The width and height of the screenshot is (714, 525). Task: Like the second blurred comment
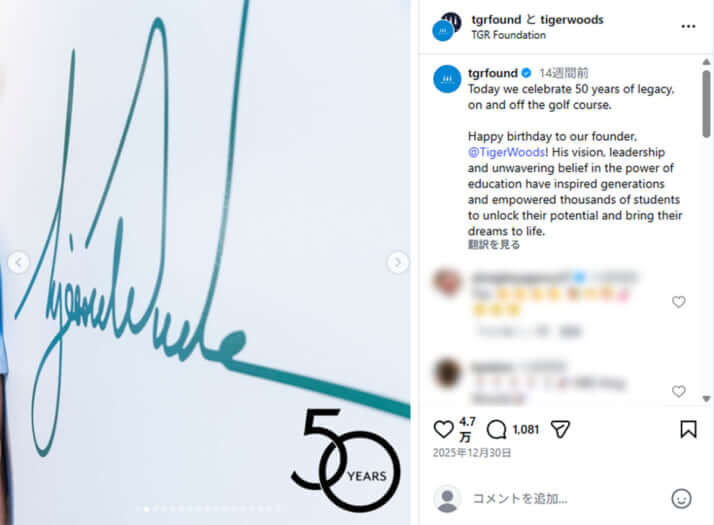pyautogui.click(x=678, y=391)
